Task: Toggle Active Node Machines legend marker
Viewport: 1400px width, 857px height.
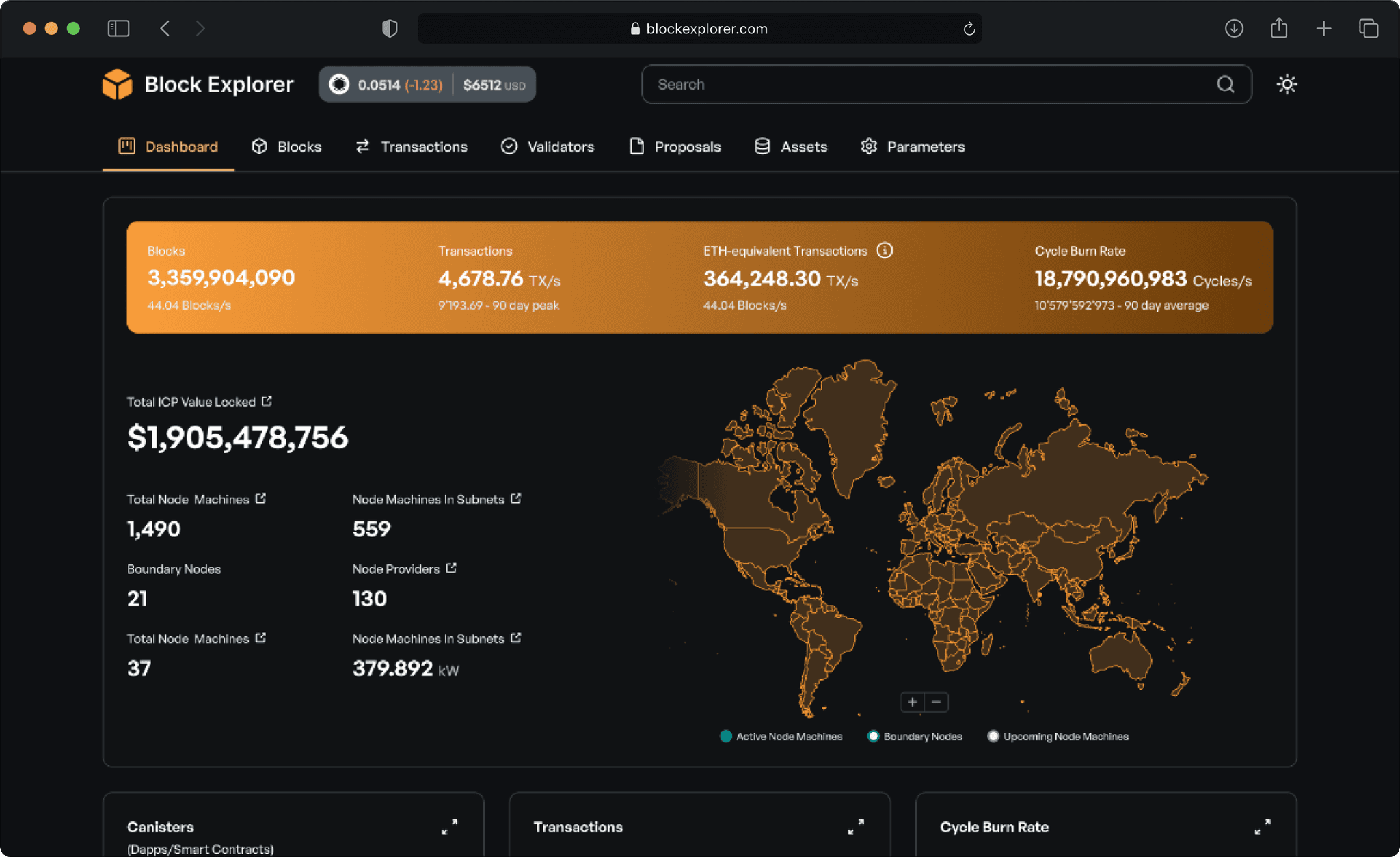Action: [x=726, y=736]
